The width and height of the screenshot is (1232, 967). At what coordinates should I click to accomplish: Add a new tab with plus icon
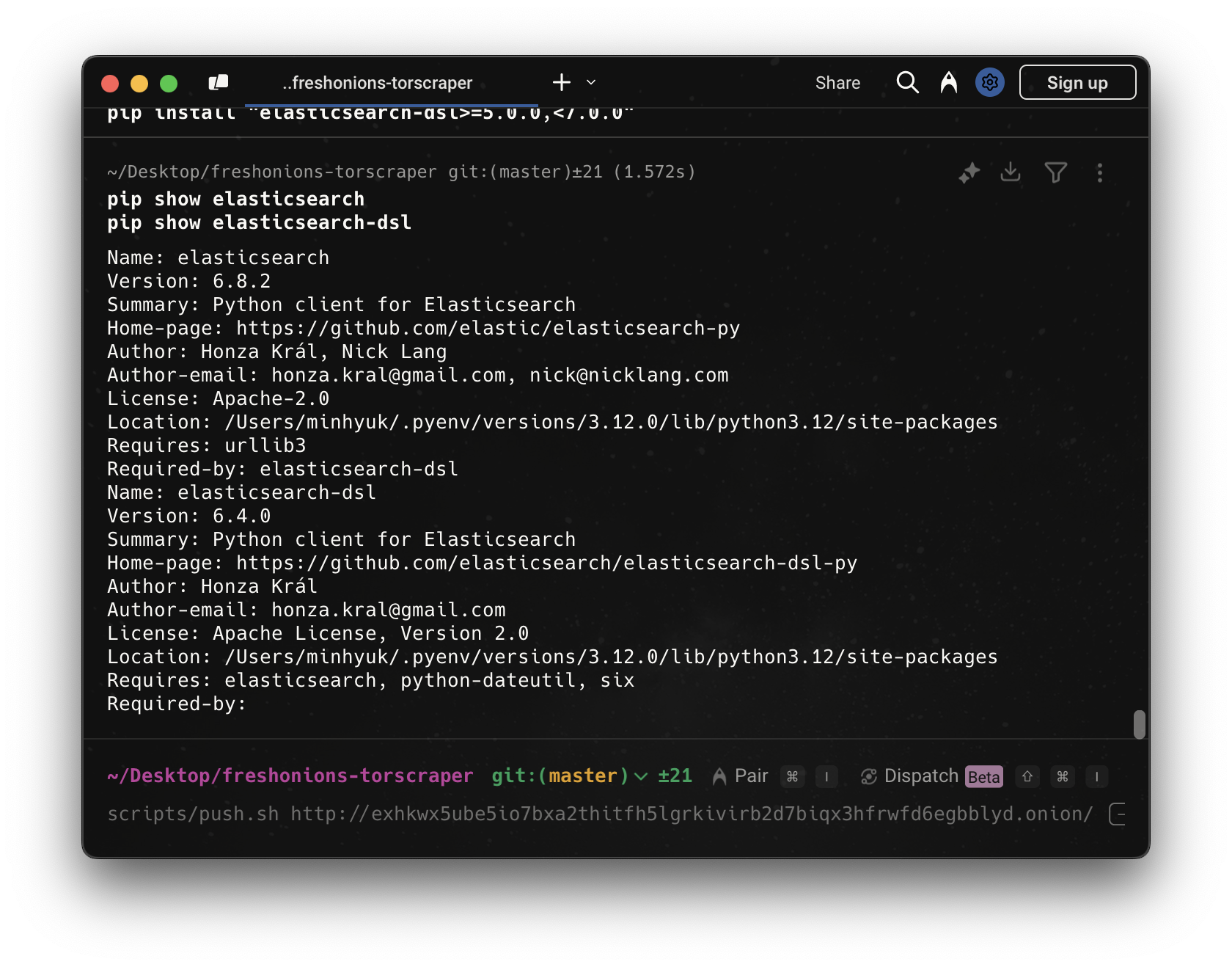click(562, 83)
